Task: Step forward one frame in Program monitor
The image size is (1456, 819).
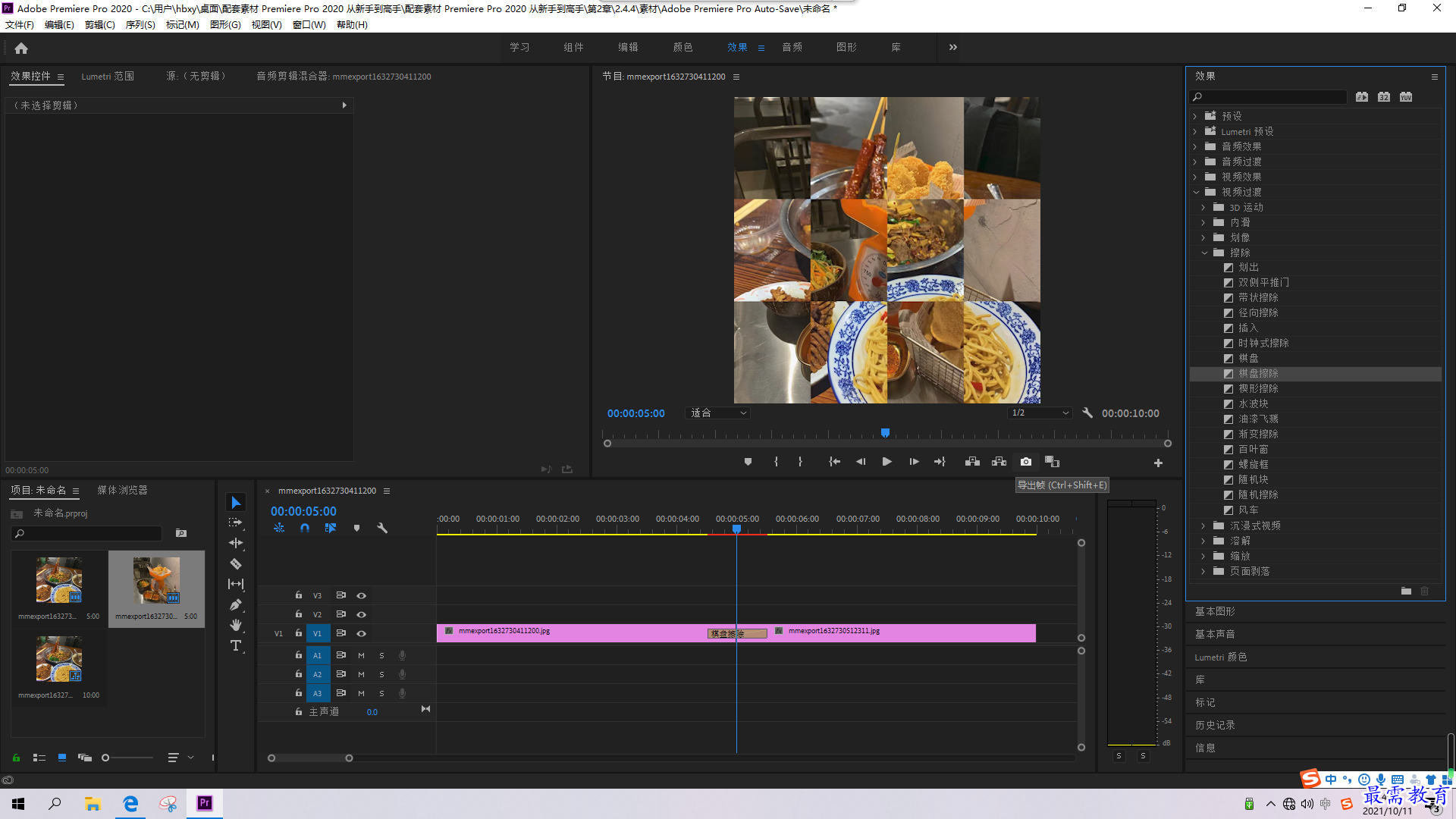Action: click(x=914, y=462)
